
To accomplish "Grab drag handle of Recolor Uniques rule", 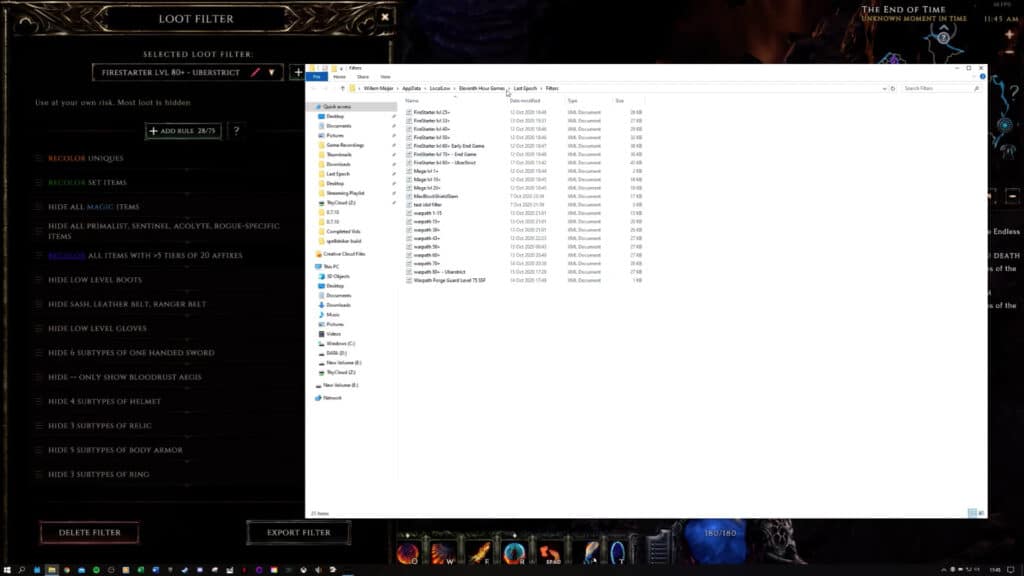I will click(x=39, y=158).
